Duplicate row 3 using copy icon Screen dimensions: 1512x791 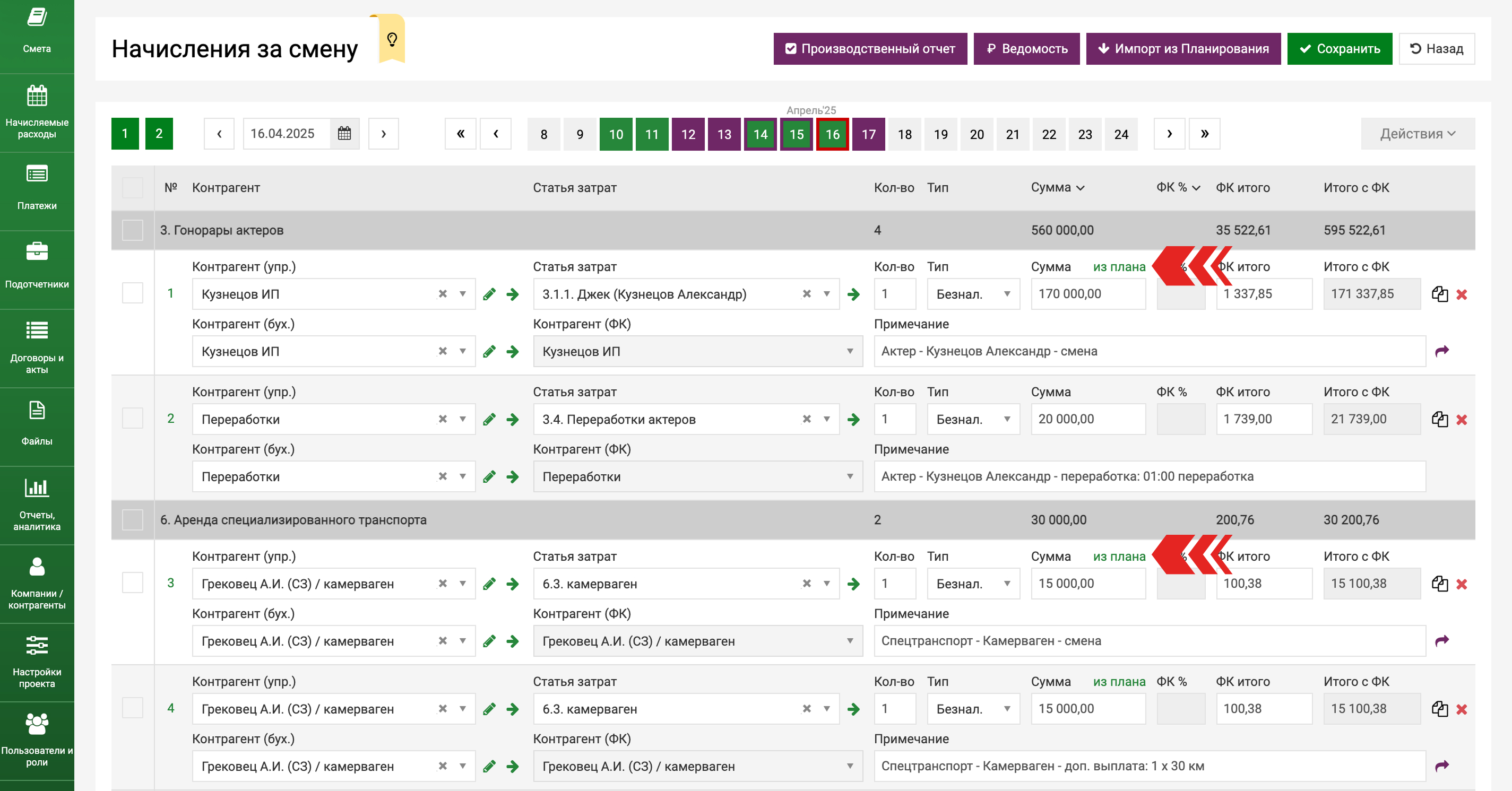click(1439, 584)
